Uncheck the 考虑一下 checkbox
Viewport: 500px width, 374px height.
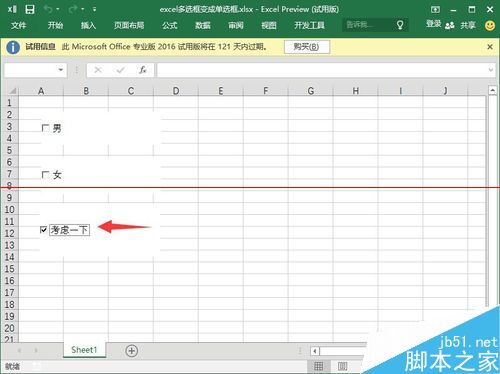click(43, 230)
